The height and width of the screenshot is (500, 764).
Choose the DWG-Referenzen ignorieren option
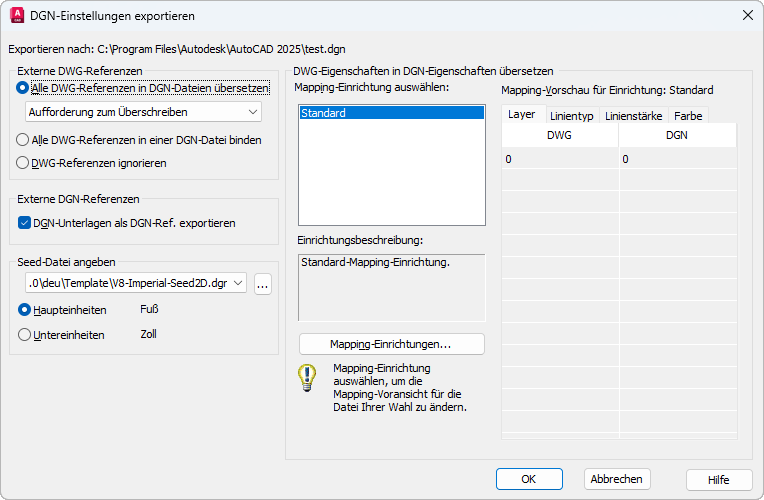coord(24,162)
